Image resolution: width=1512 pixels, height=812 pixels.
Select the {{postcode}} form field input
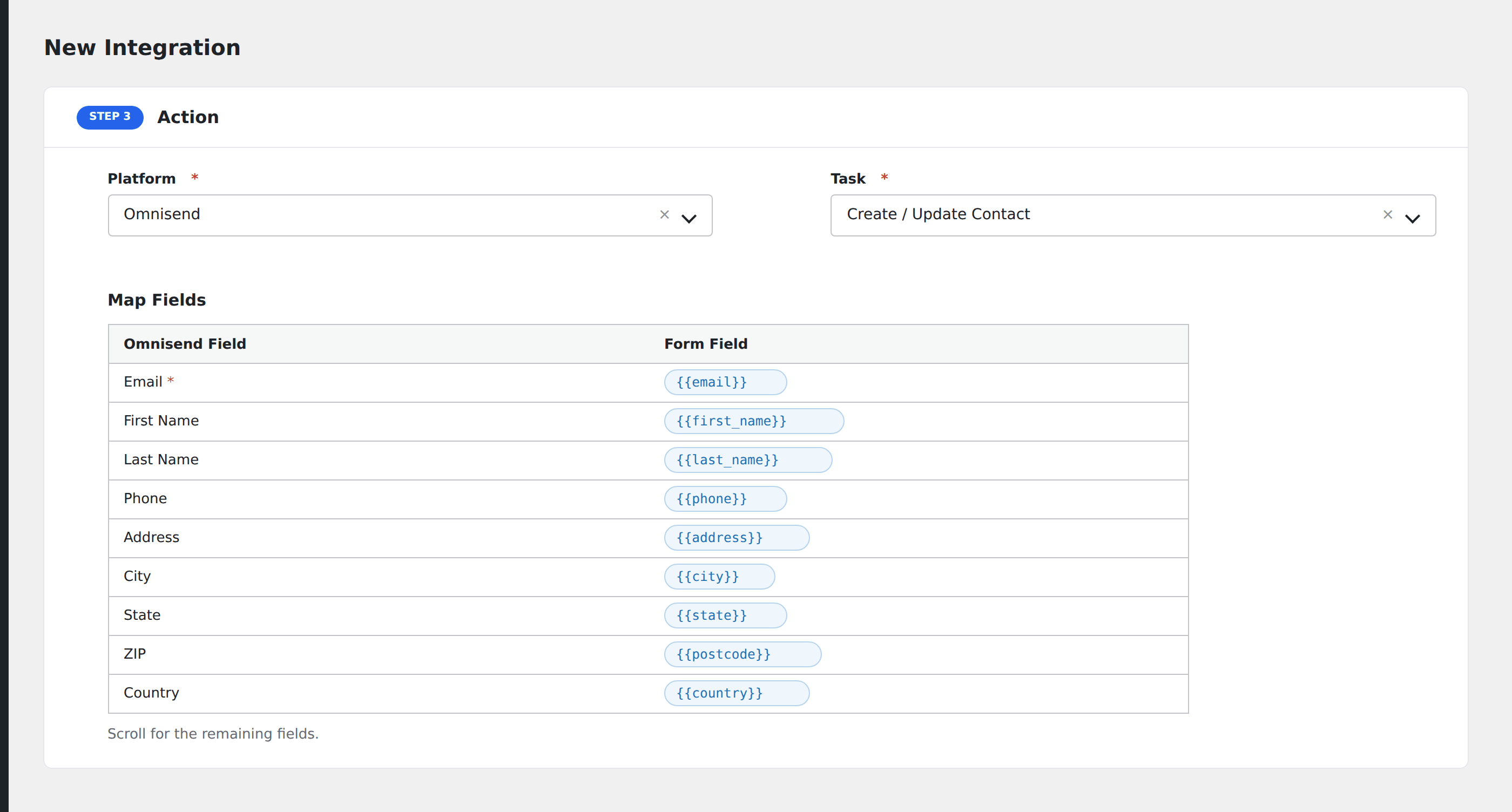(x=742, y=654)
